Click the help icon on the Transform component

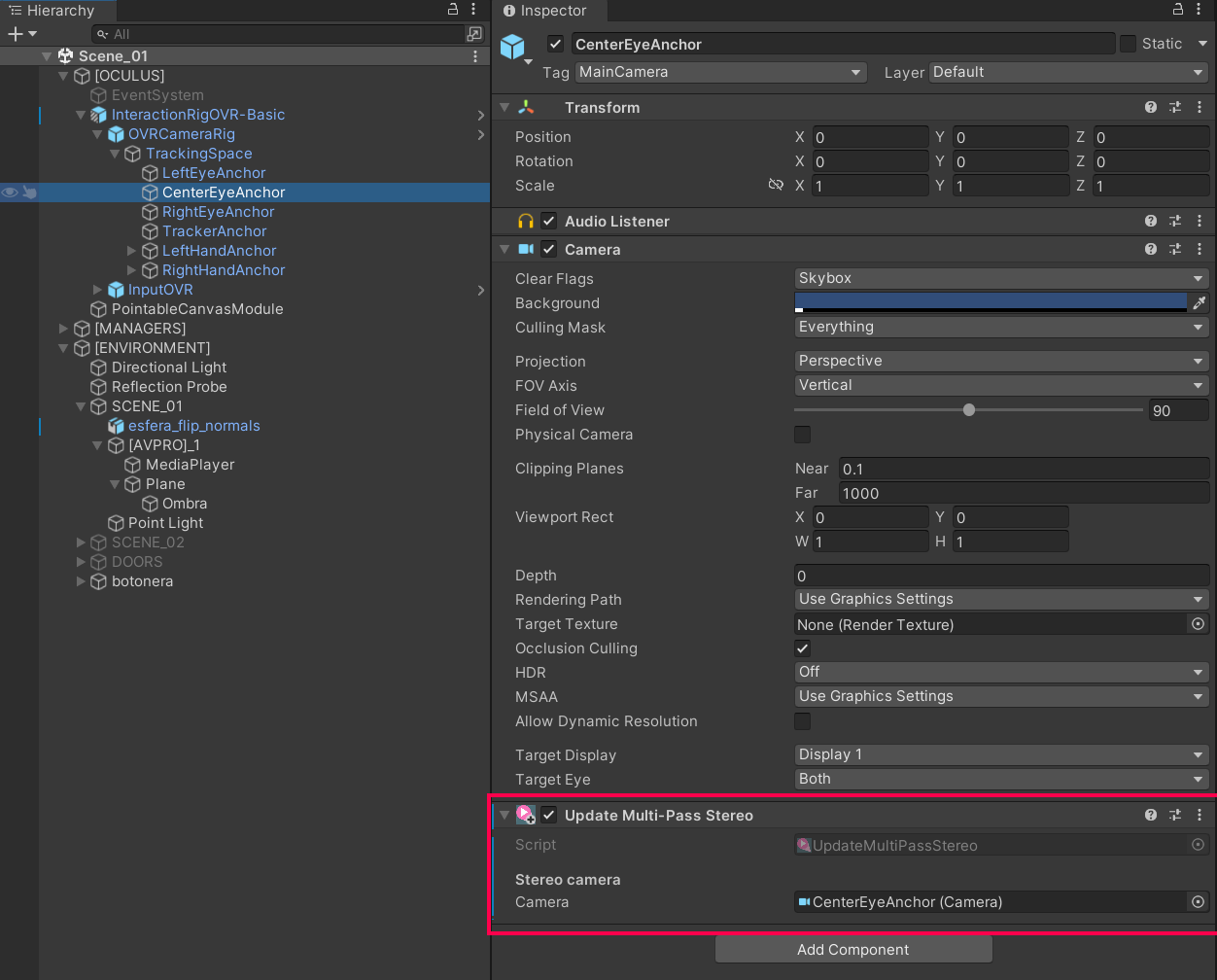1151,107
